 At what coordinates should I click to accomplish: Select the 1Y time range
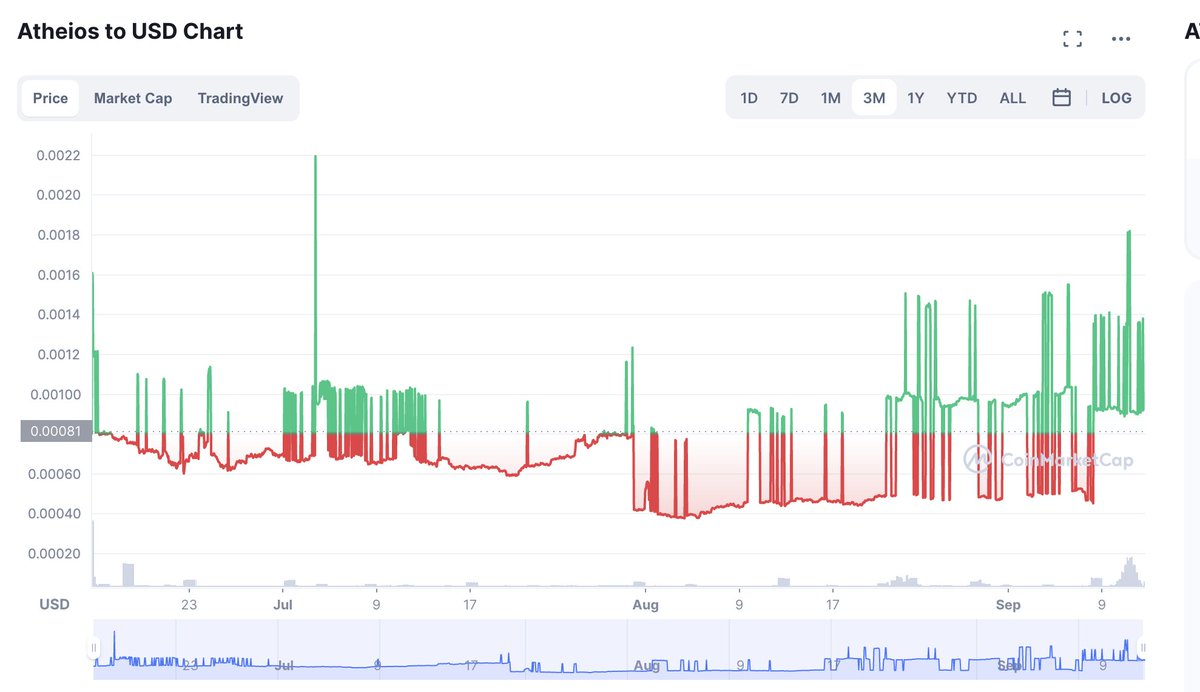(x=915, y=98)
